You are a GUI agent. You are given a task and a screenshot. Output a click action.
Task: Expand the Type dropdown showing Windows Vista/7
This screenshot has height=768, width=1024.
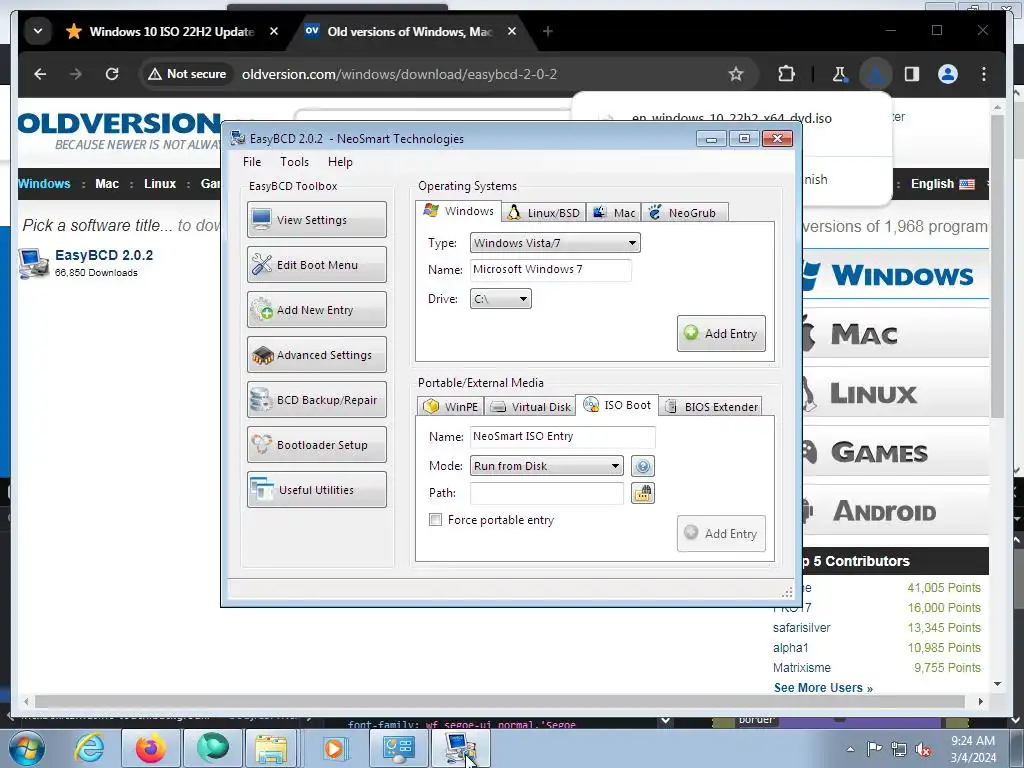(x=555, y=243)
